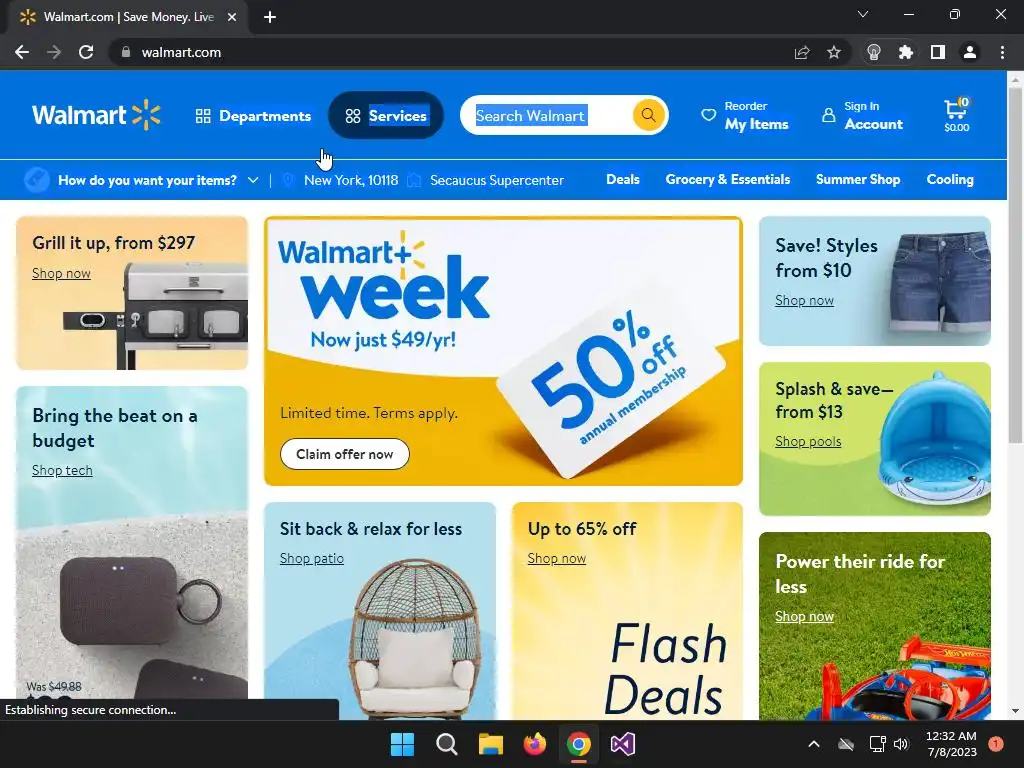Open Windows taskbar search

(x=447, y=744)
